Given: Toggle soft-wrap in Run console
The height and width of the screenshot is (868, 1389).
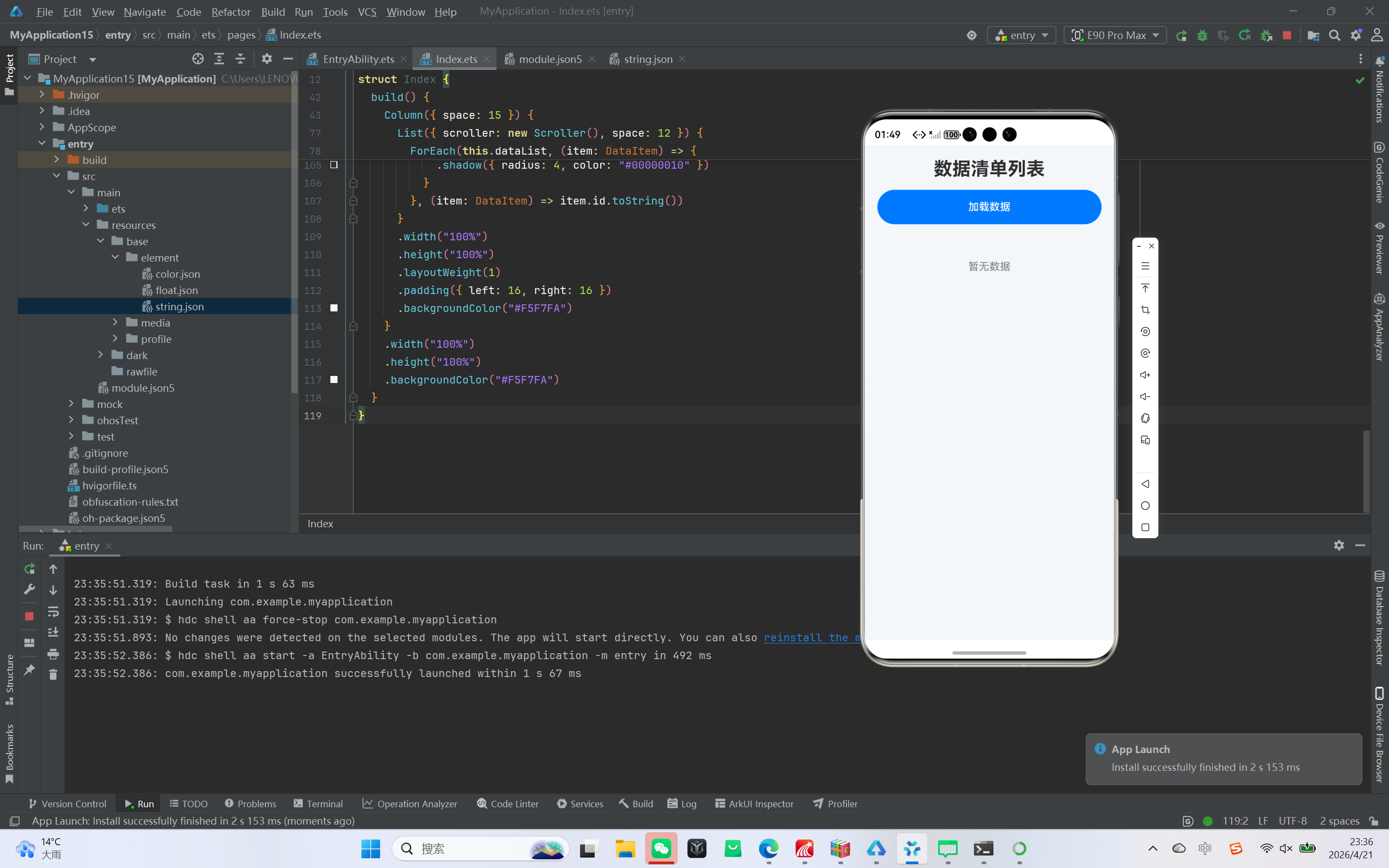Looking at the screenshot, I should point(53,612).
